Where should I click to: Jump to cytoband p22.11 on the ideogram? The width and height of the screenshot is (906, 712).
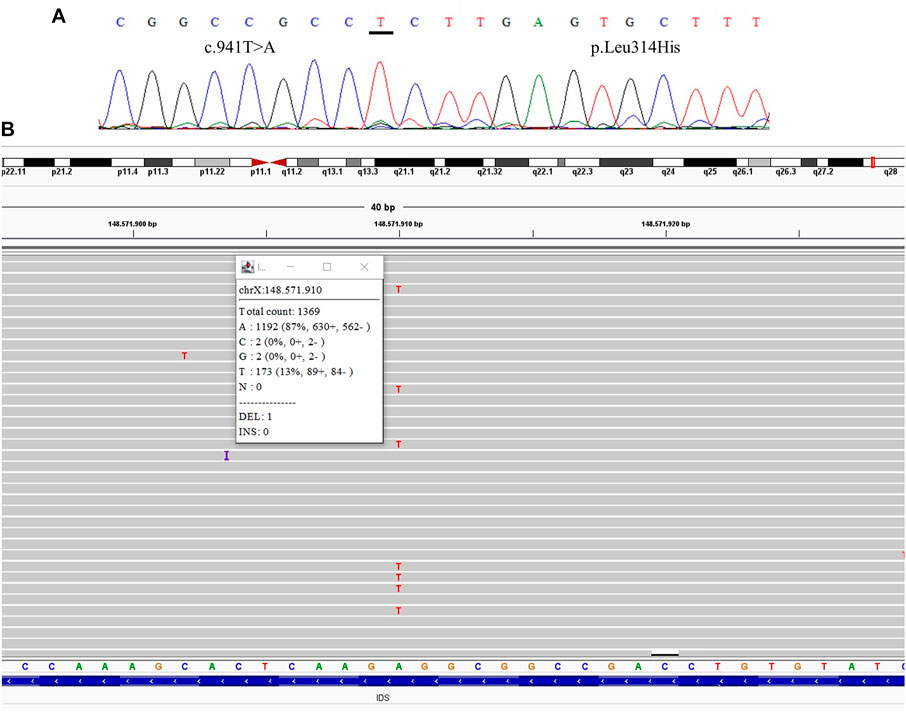tap(13, 172)
